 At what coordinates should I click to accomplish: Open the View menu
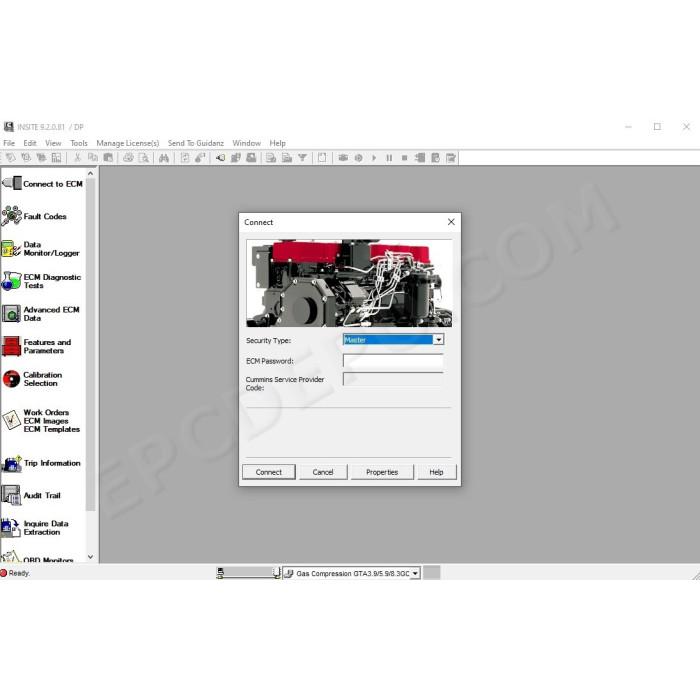pyautogui.click(x=53, y=143)
